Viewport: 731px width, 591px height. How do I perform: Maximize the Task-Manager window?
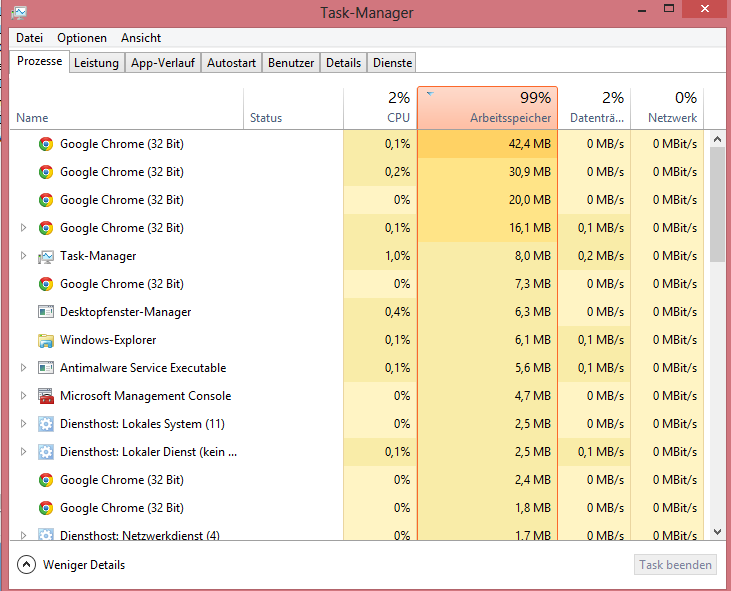tap(669, 9)
